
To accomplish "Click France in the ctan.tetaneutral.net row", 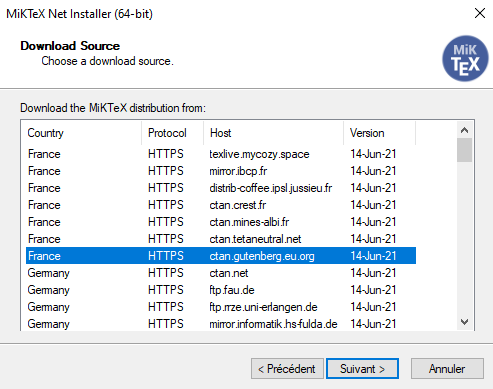I will (44, 239).
